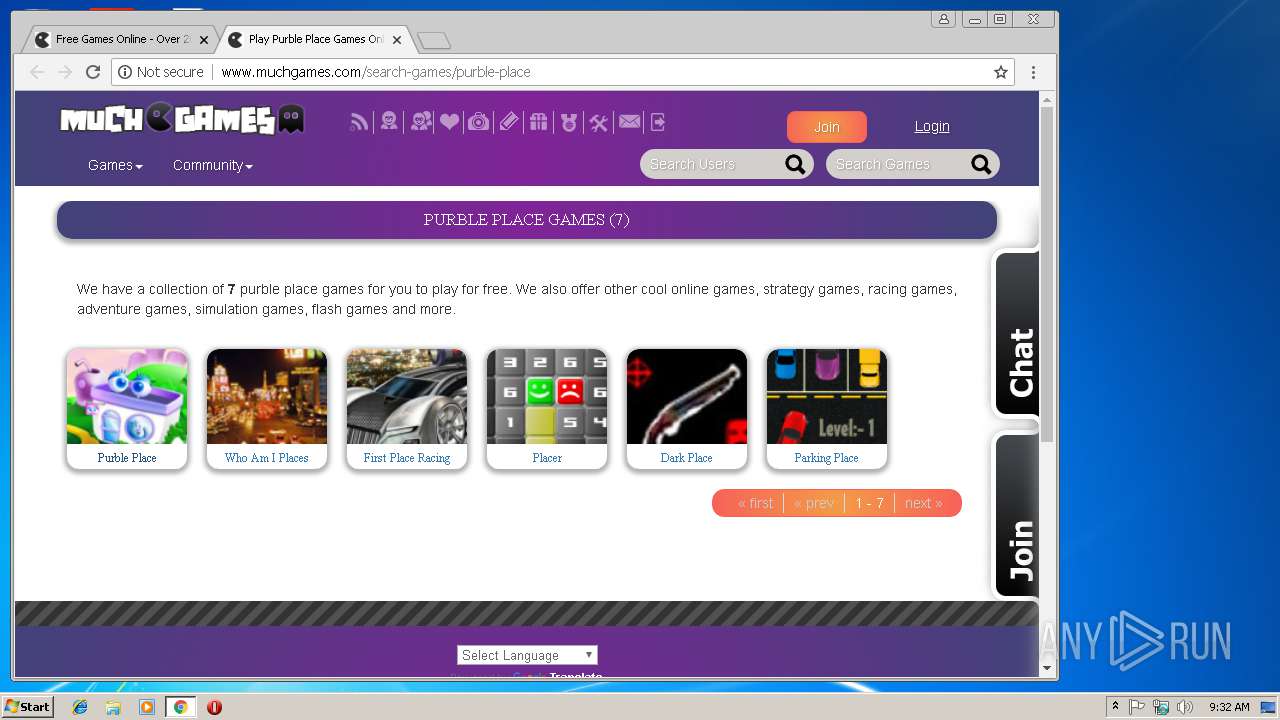This screenshot has height=720, width=1280.
Task: Expand the Community dropdown menu
Action: 212,165
